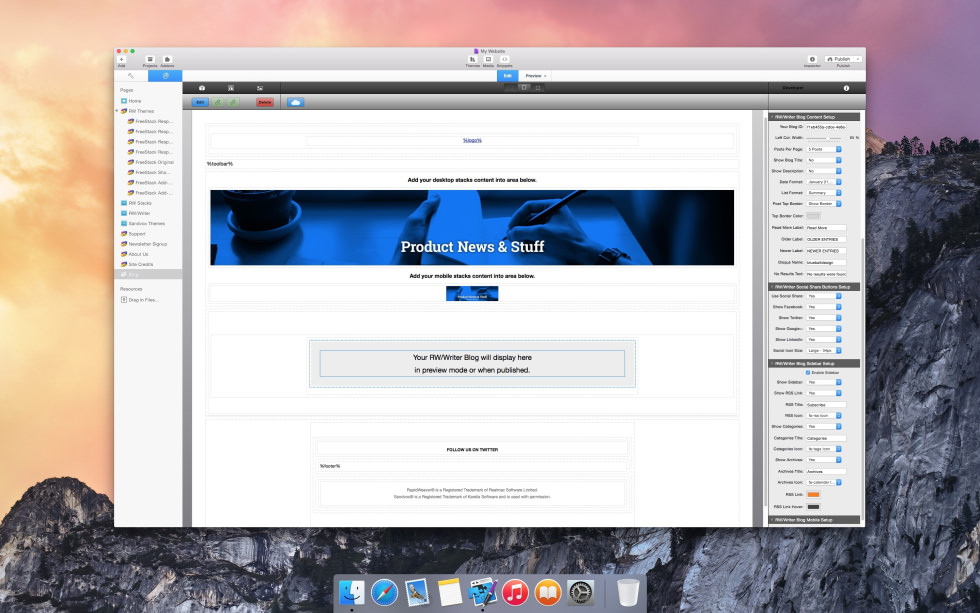
Task: Click the second green link button
Action: (232, 102)
